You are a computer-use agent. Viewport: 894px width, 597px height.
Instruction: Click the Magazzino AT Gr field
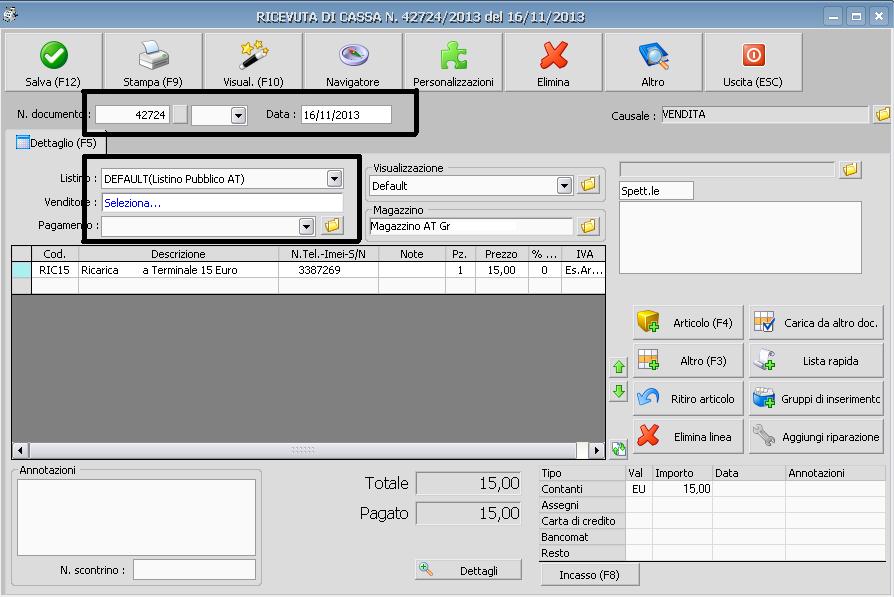pyautogui.click(x=471, y=226)
